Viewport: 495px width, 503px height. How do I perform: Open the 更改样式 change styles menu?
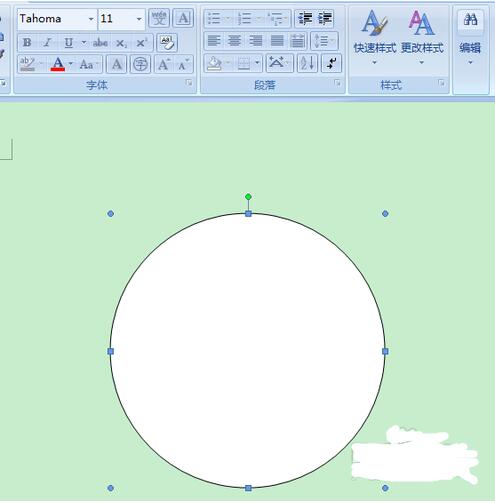pyautogui.click(x=422, y=37)
